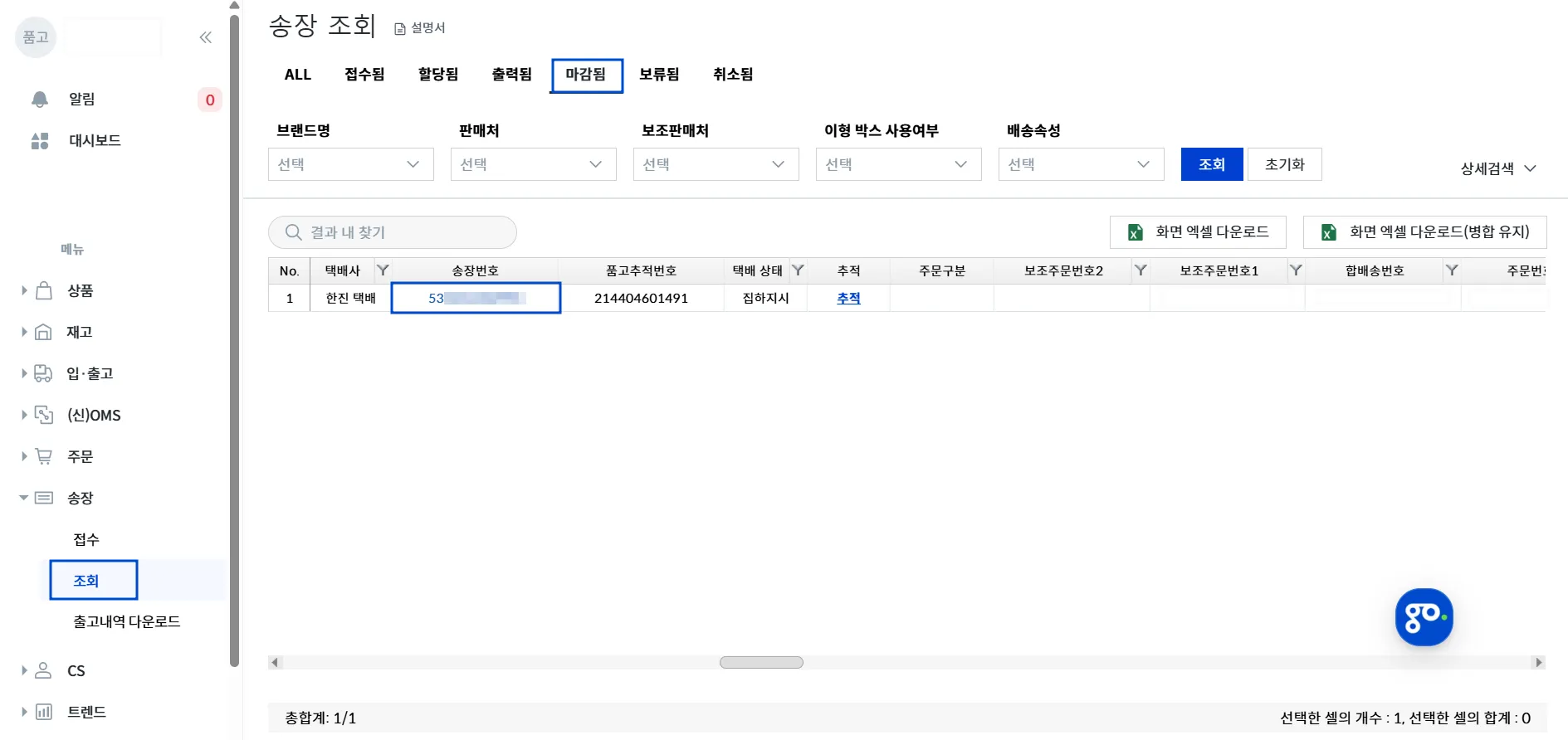Viewport: 1568px width, 740px height.
Task: Expand the 주문 menu tree arrow
Action: point(24,456)
